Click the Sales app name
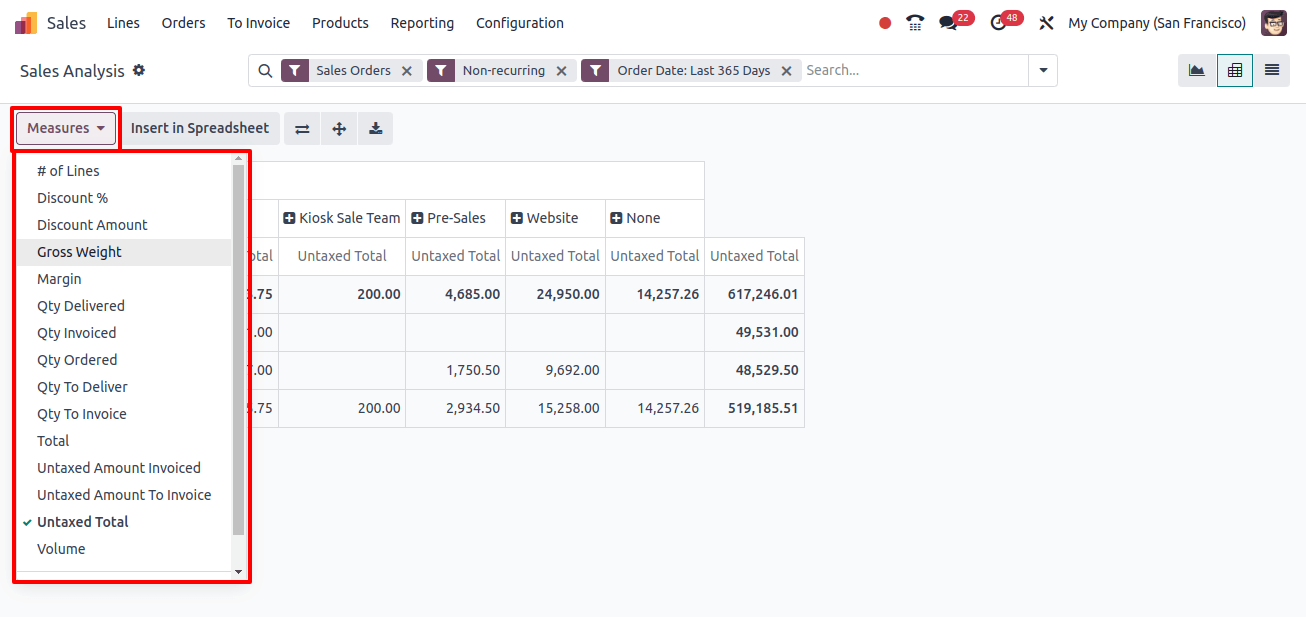Image resolution: width=1306 pixels, height=617 pixels. (x=66, y=23)
